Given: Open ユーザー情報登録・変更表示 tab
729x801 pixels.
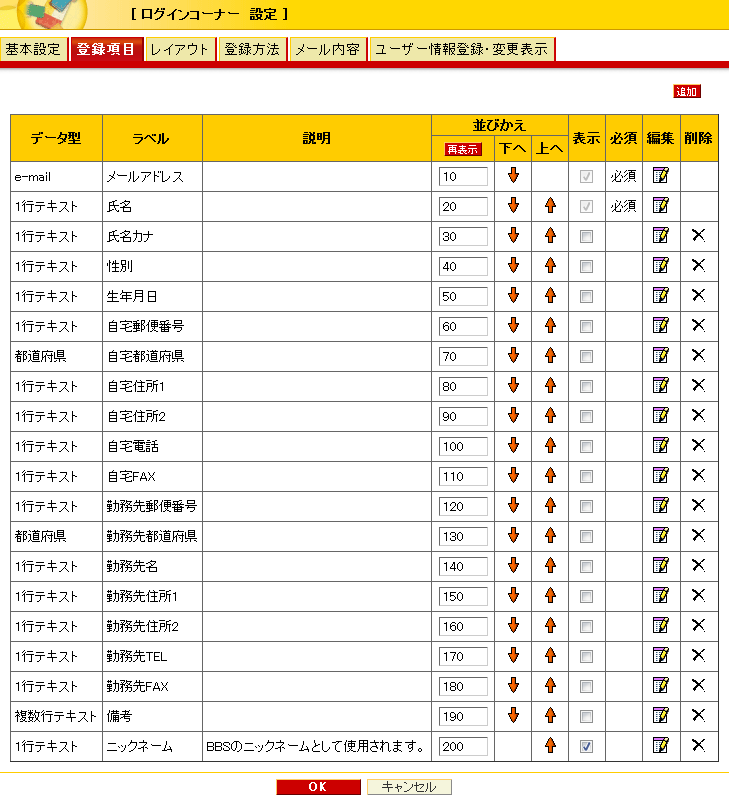Looking at the screenshot, I should coord(461,50).
